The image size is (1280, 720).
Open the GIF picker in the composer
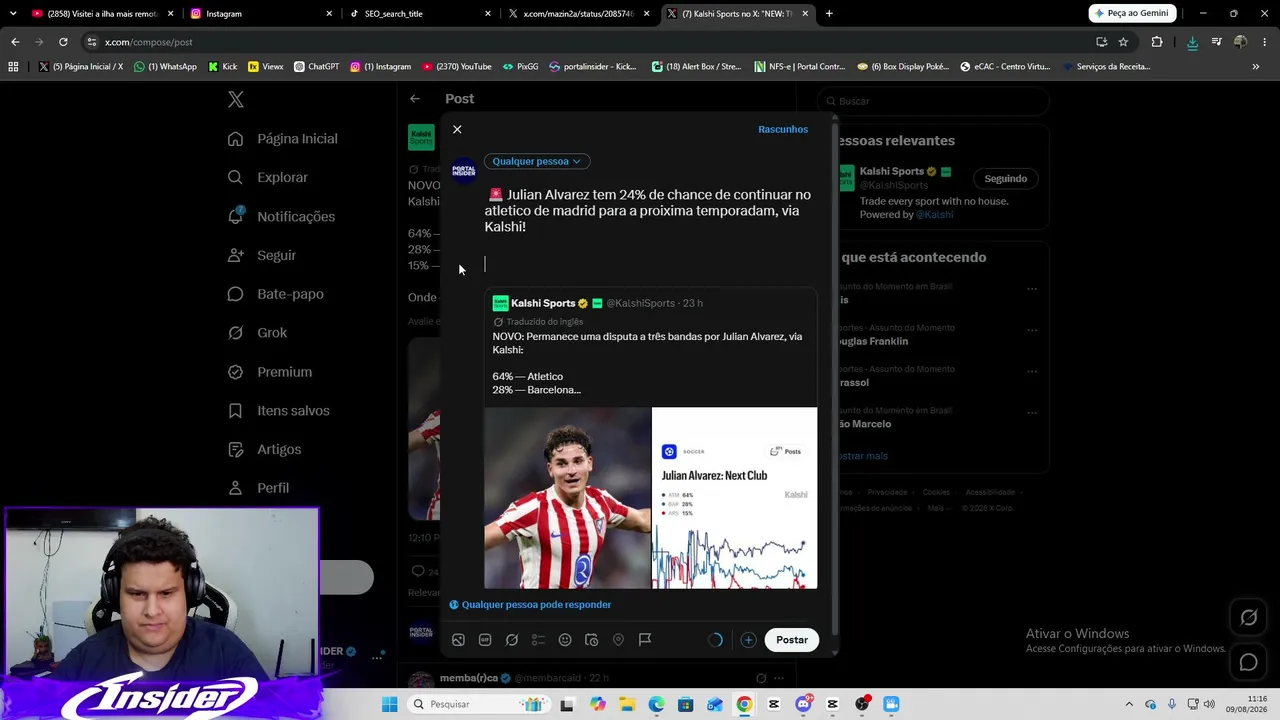485,640
